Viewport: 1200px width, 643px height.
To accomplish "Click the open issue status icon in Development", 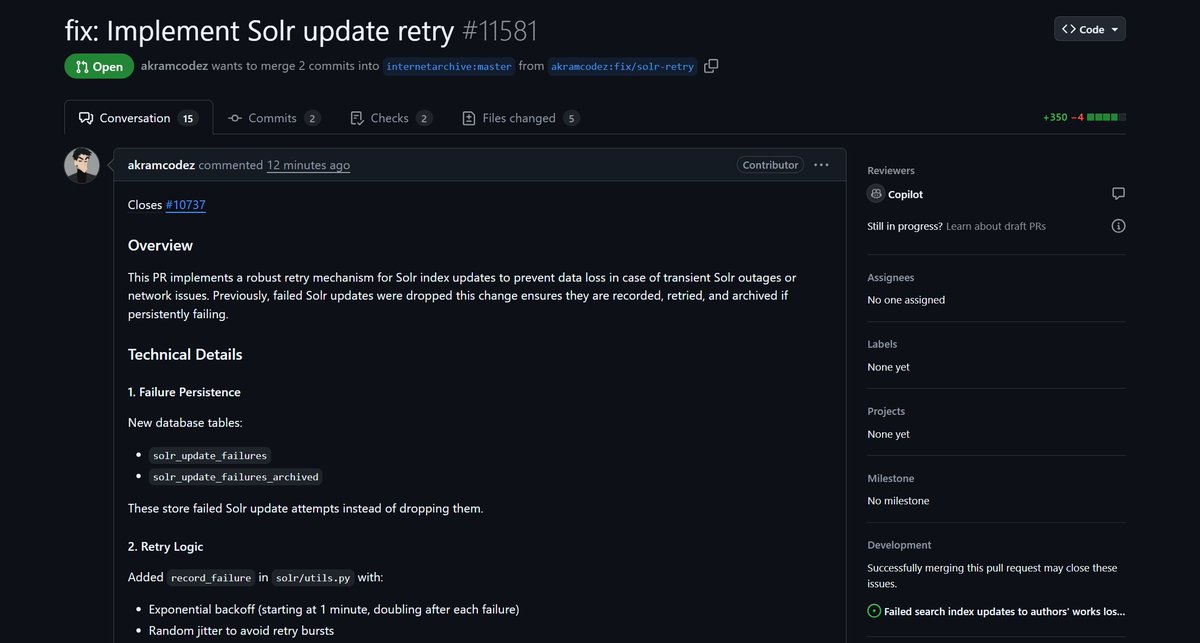I will tap(874, 611).
